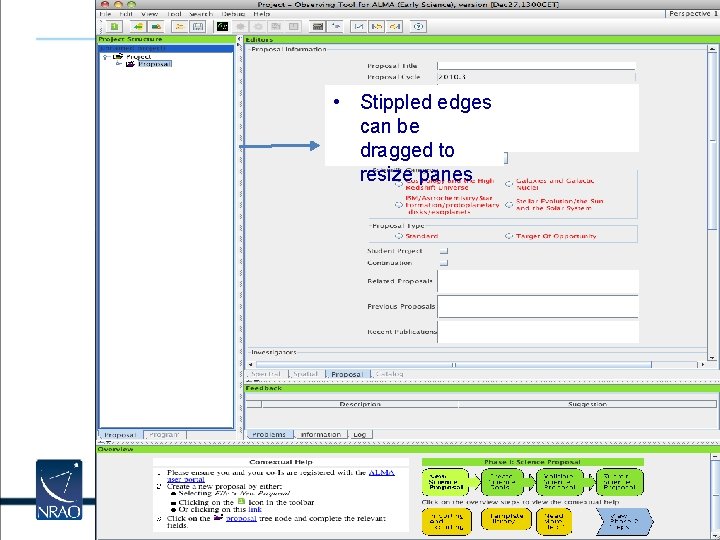
Task: Click the yellow open folder toolbar icon
Action: pyautogui.click(x=180, y=27)
